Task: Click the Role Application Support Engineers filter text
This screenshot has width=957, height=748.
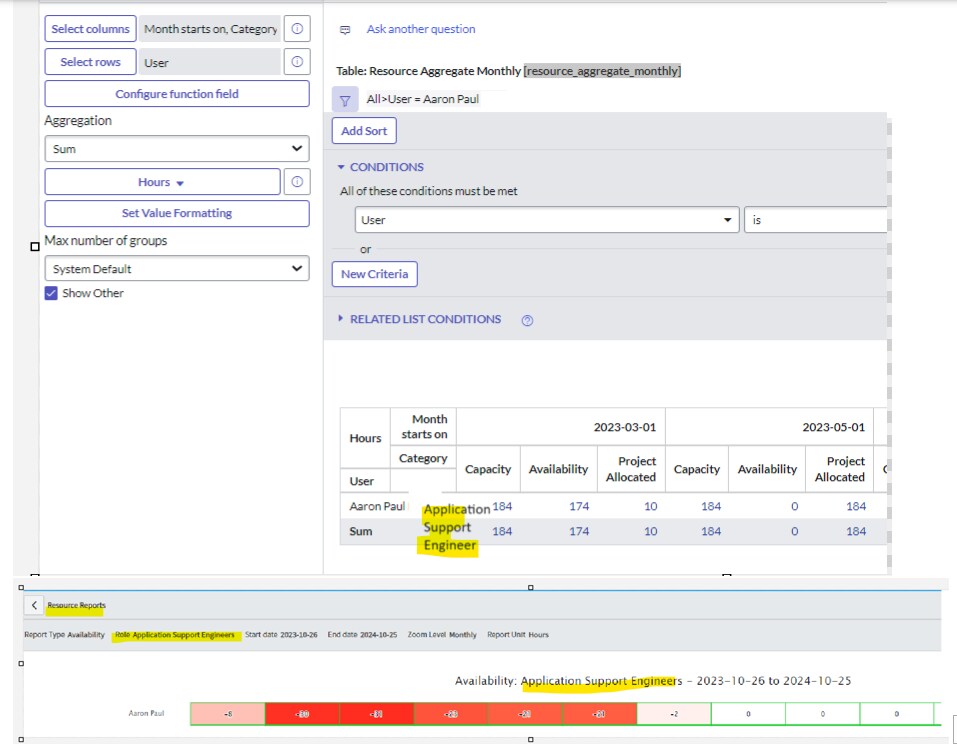Action: [175, 635]
